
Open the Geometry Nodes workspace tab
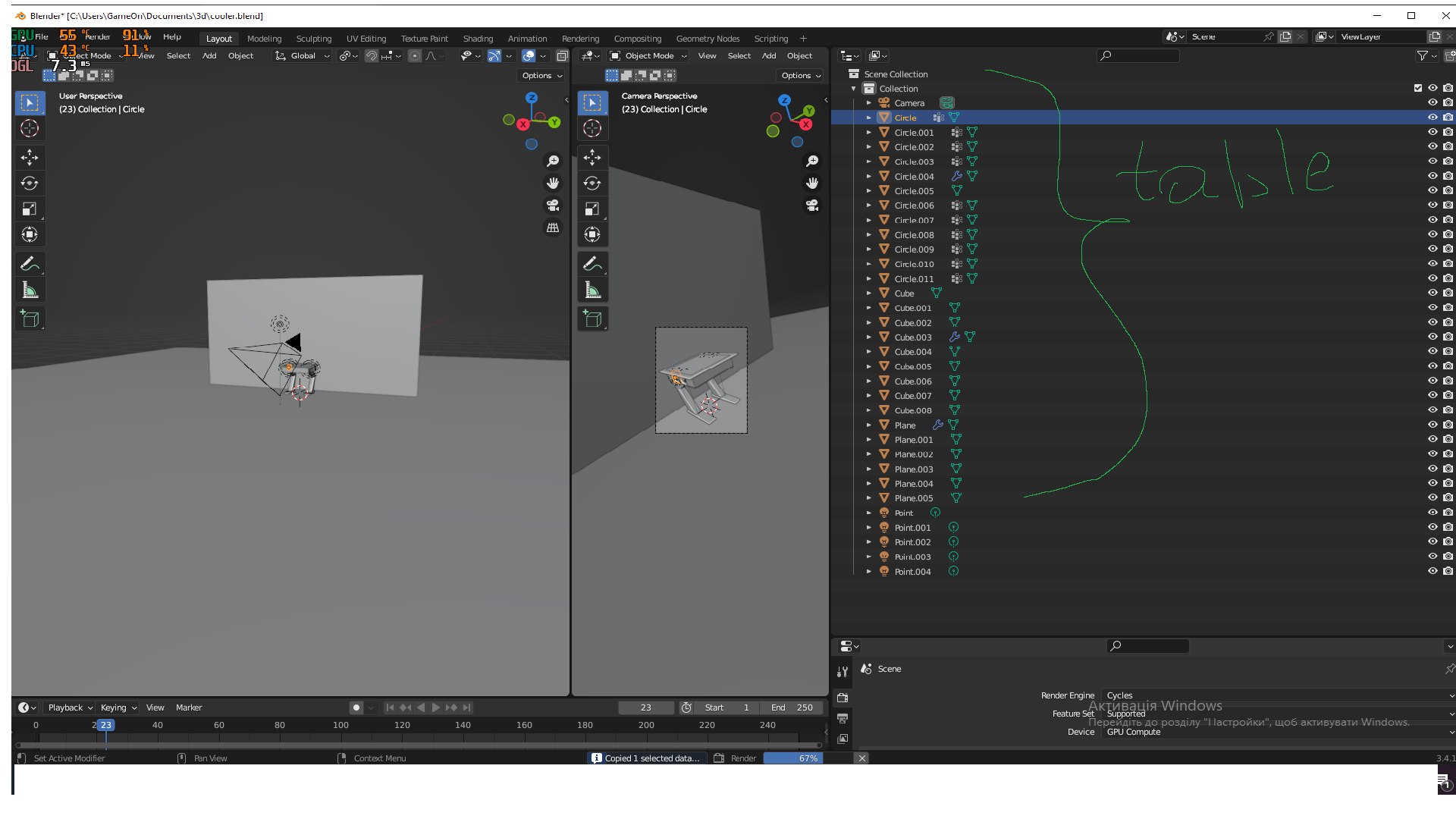click(708, 39)
